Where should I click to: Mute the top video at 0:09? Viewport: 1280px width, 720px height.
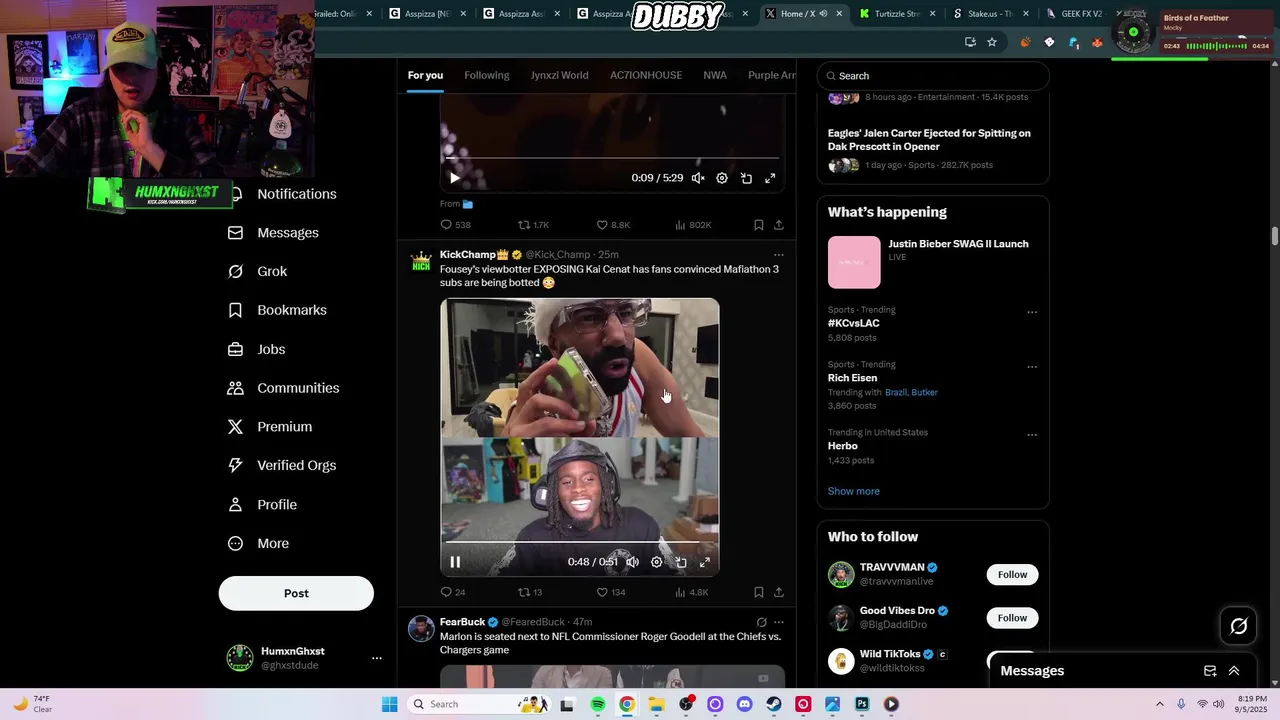click(698, 178)
